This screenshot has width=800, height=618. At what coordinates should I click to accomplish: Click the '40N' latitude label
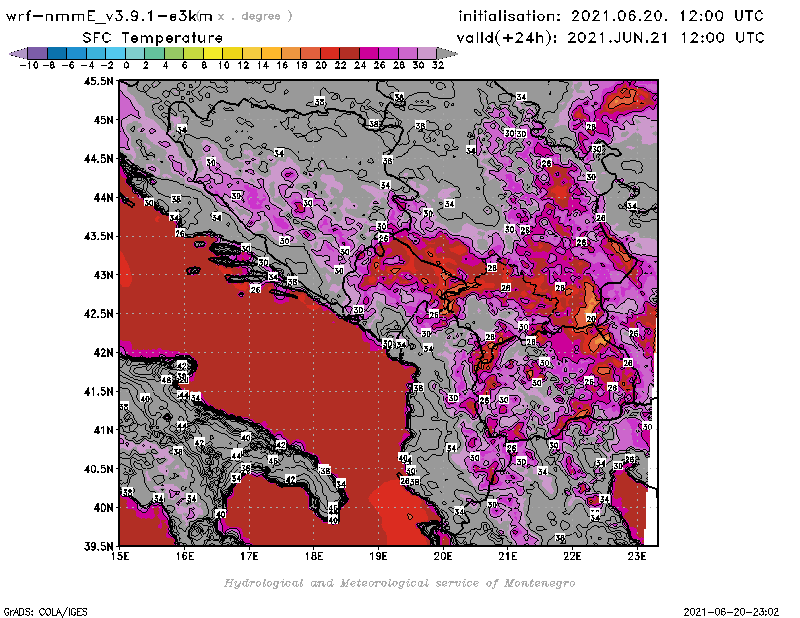(x=103, y=507)
